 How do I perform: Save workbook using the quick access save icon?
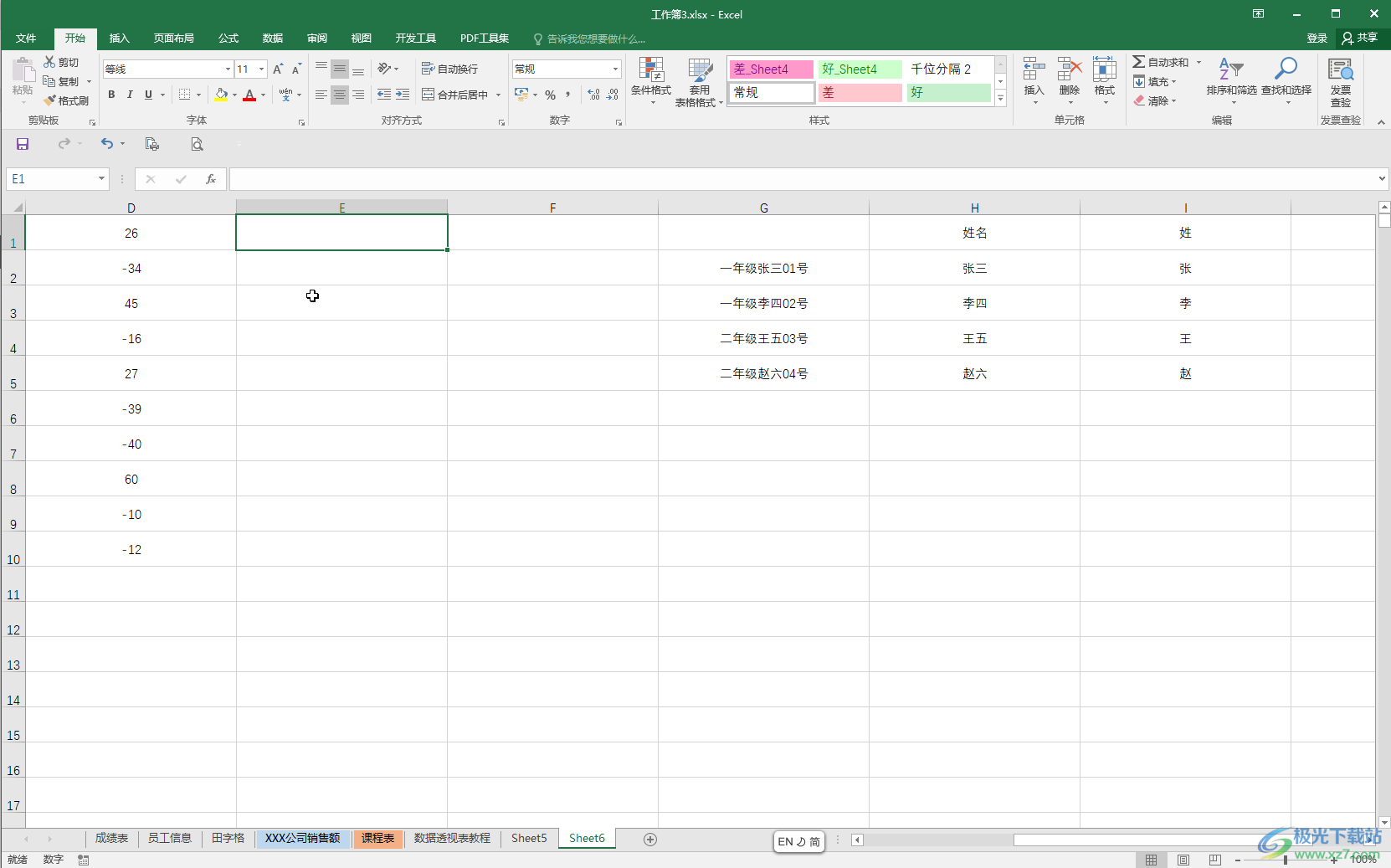click(23, 144)
